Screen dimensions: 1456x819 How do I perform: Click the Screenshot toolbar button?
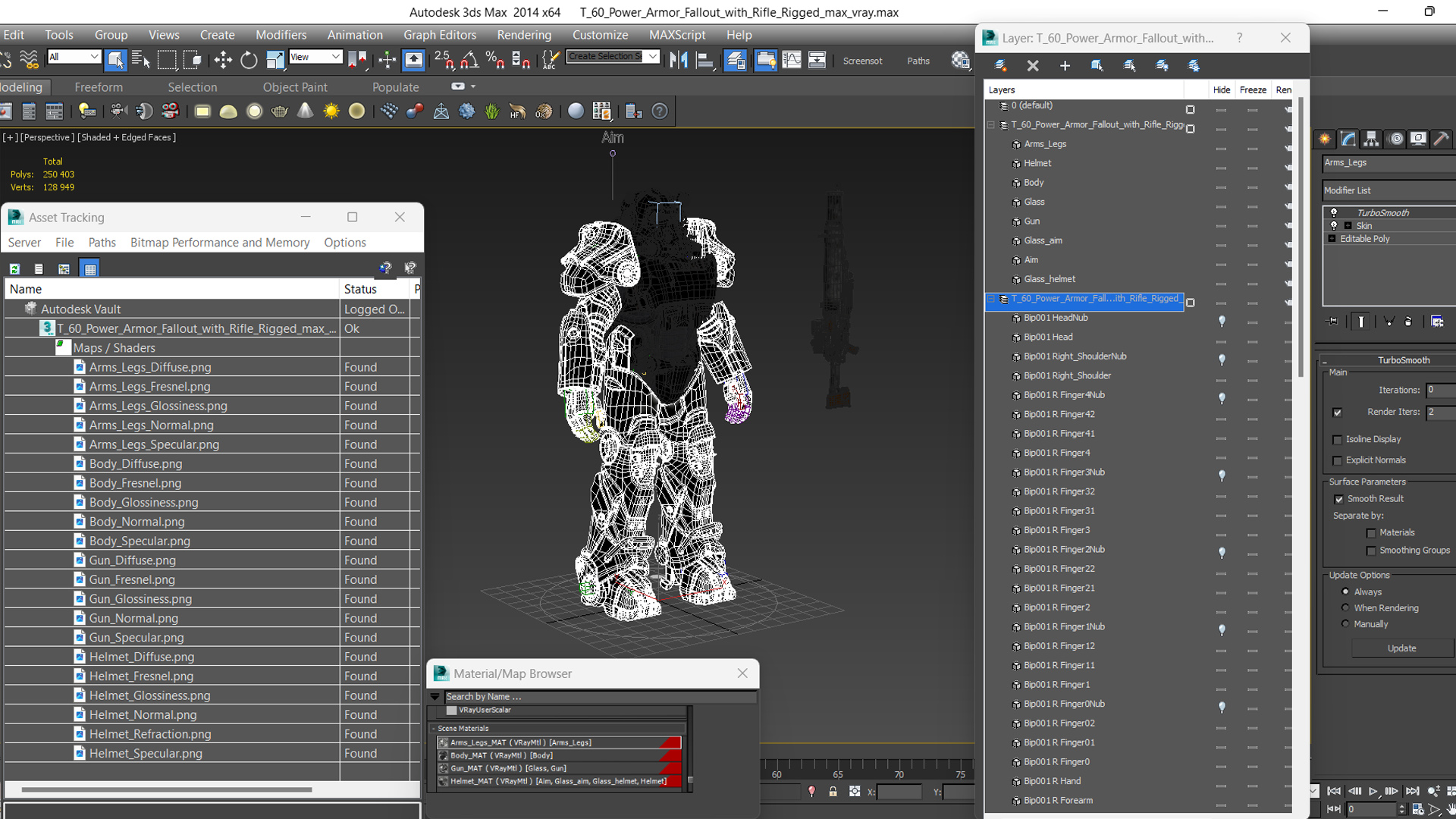(x=862, y=61)
